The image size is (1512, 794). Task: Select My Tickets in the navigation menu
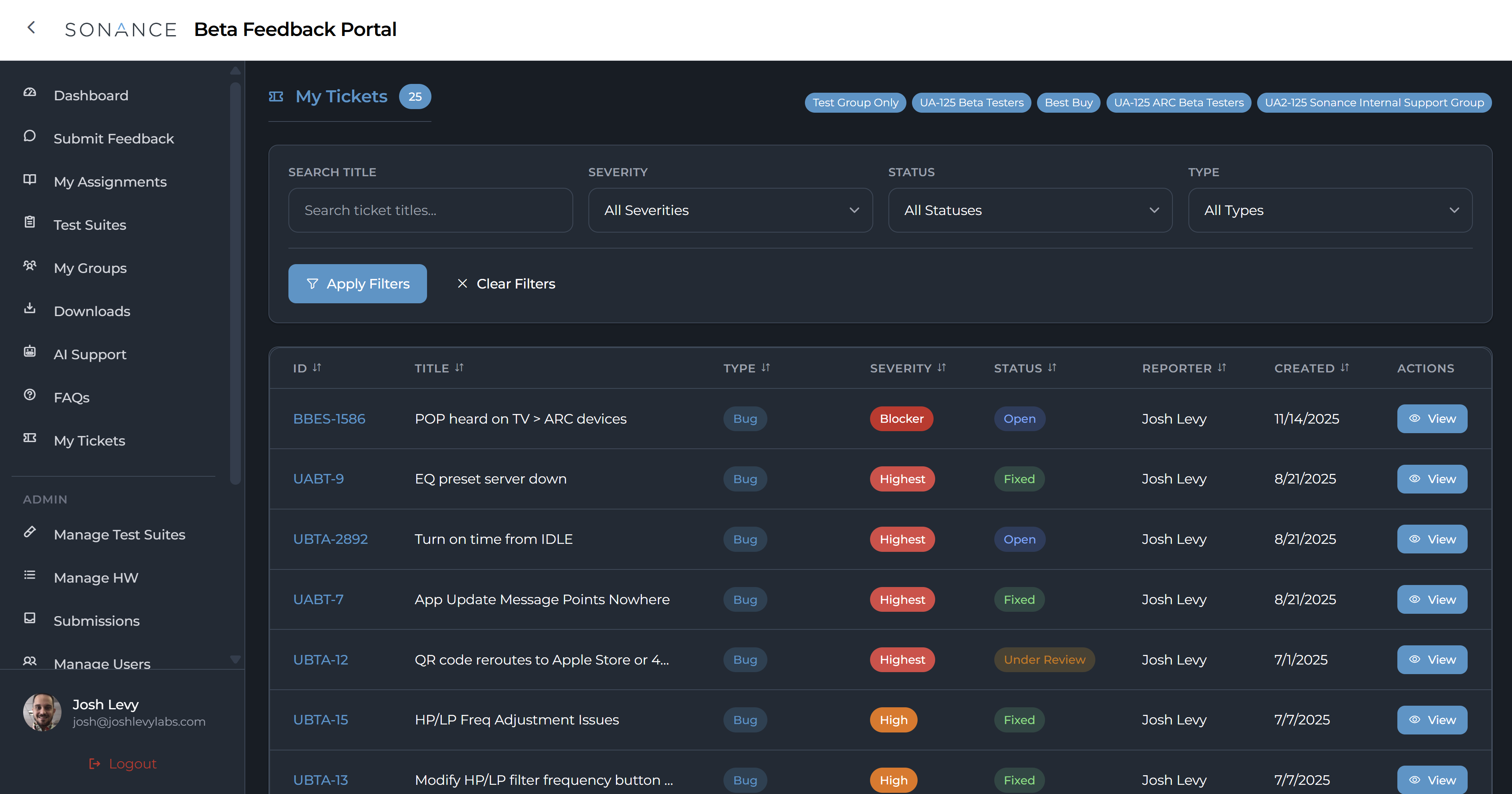click(89, 440)
